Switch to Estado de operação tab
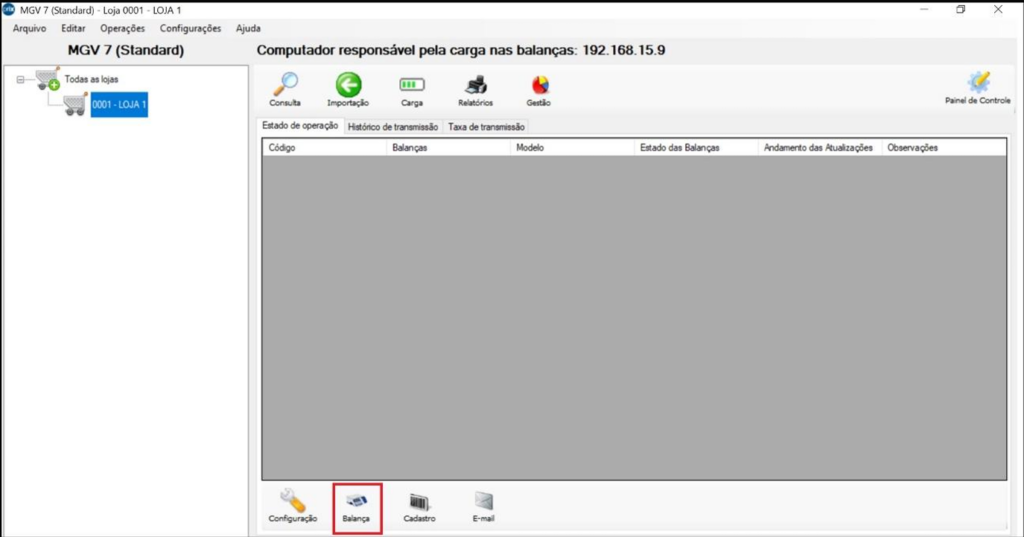Image resolution: width=1024 pixels, height=537 pixels. tap(300, 125)
